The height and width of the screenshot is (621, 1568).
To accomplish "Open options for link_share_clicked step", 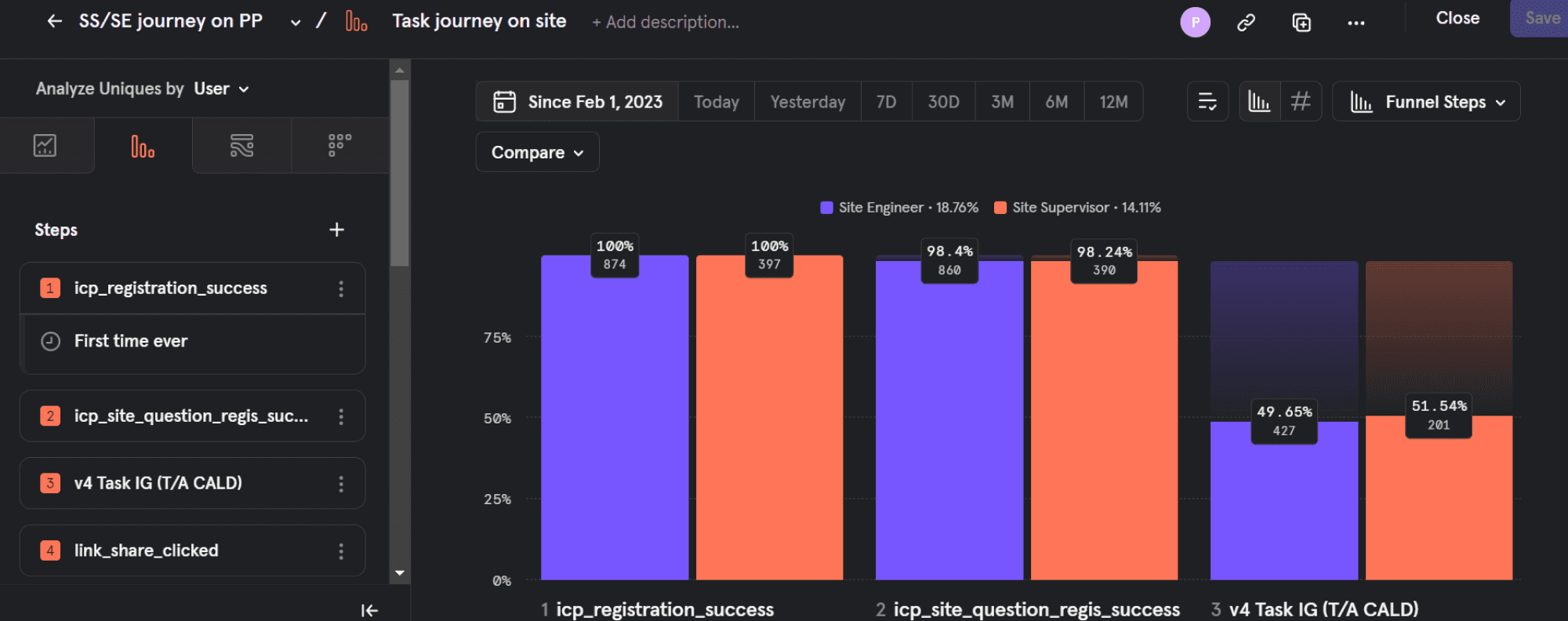I will [341, 551].
